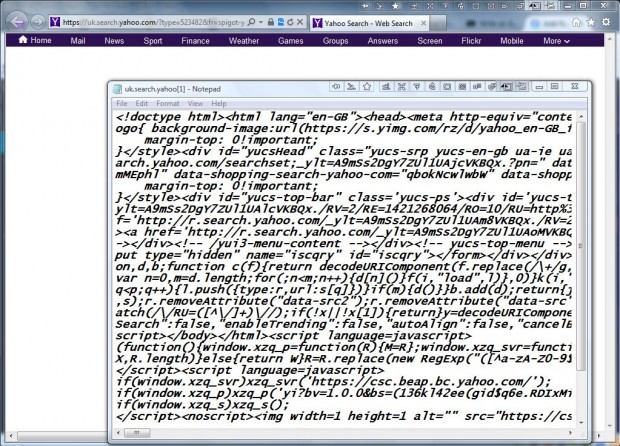This screenshot has height=446, width=620.
Task: Open Finance in the Yahoo navigation bar
Action: (195, 40)
